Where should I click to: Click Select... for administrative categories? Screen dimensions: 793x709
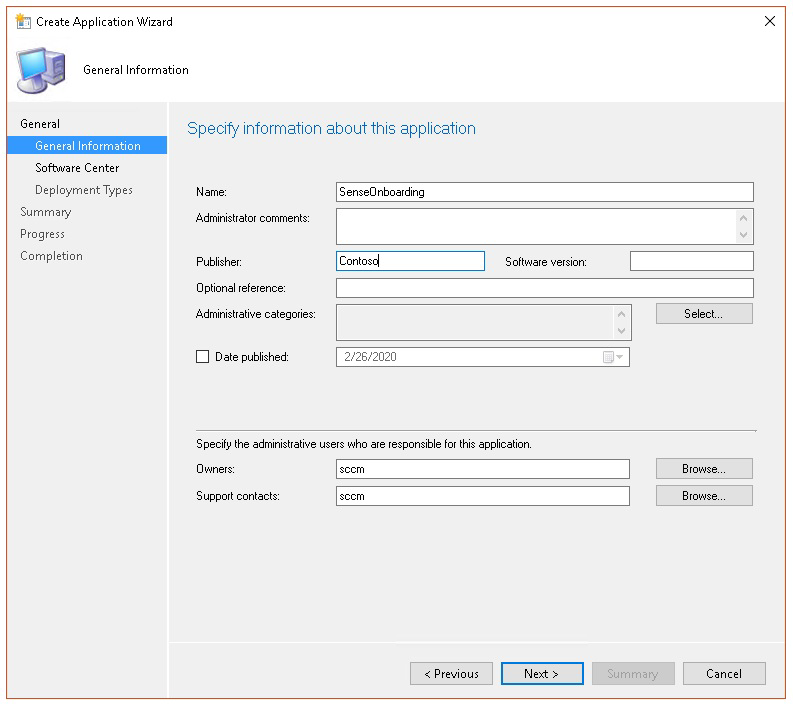click(x=704, y=314)
